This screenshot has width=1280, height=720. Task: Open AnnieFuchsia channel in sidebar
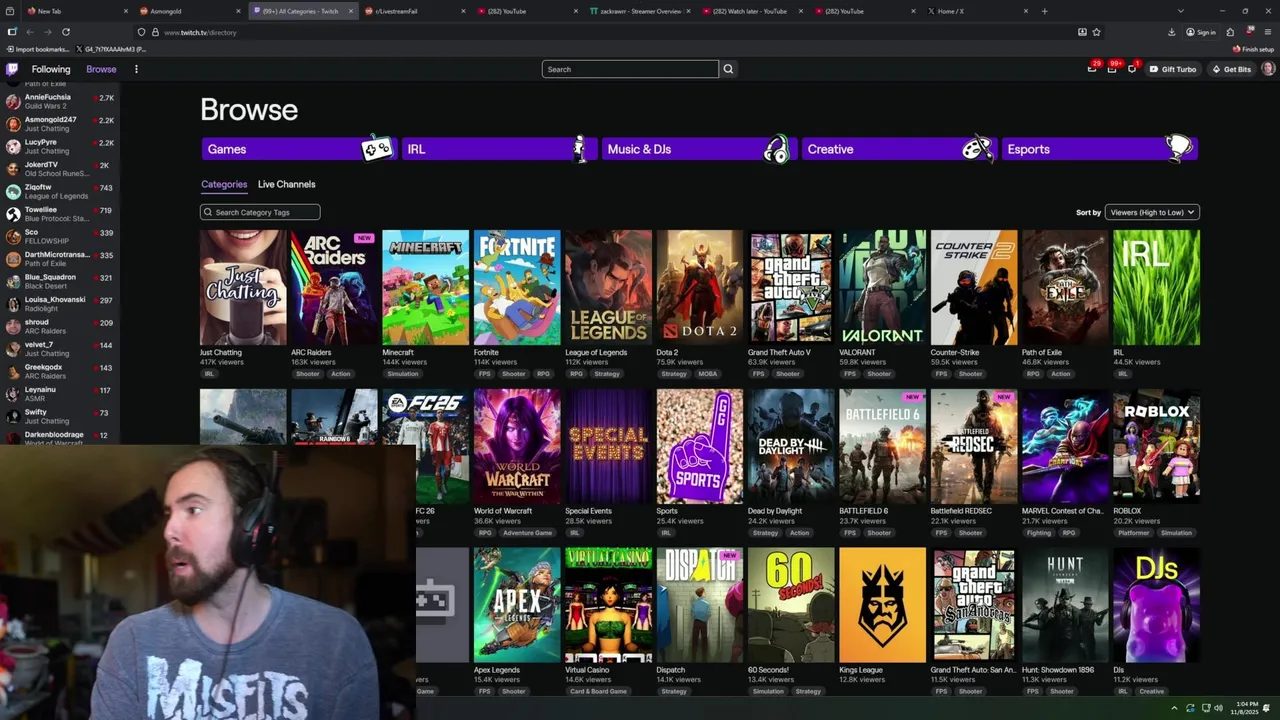point(60,101)
